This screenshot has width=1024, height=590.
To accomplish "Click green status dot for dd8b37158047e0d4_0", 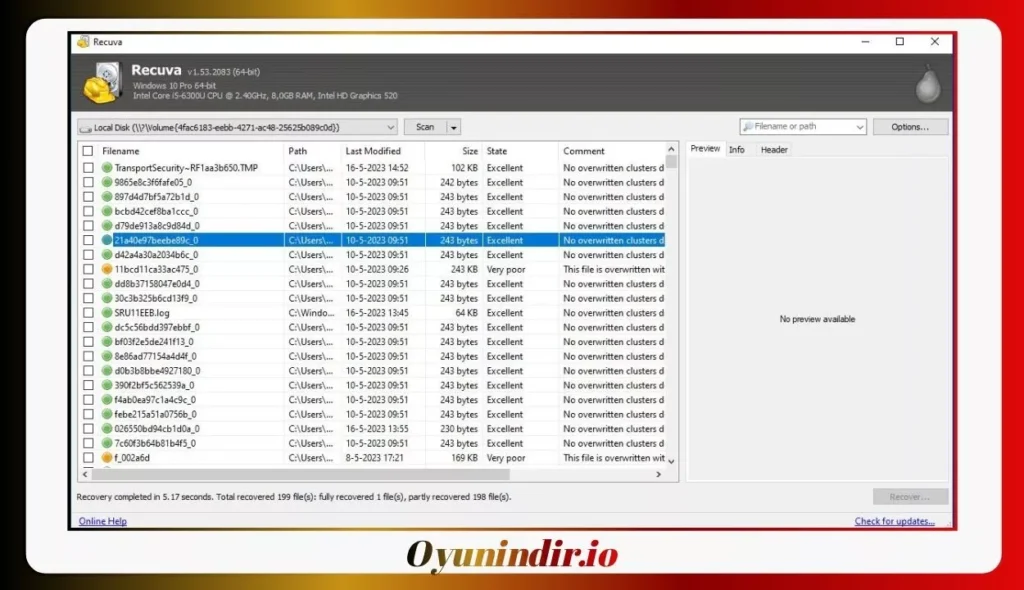I will tap(107, 284).
